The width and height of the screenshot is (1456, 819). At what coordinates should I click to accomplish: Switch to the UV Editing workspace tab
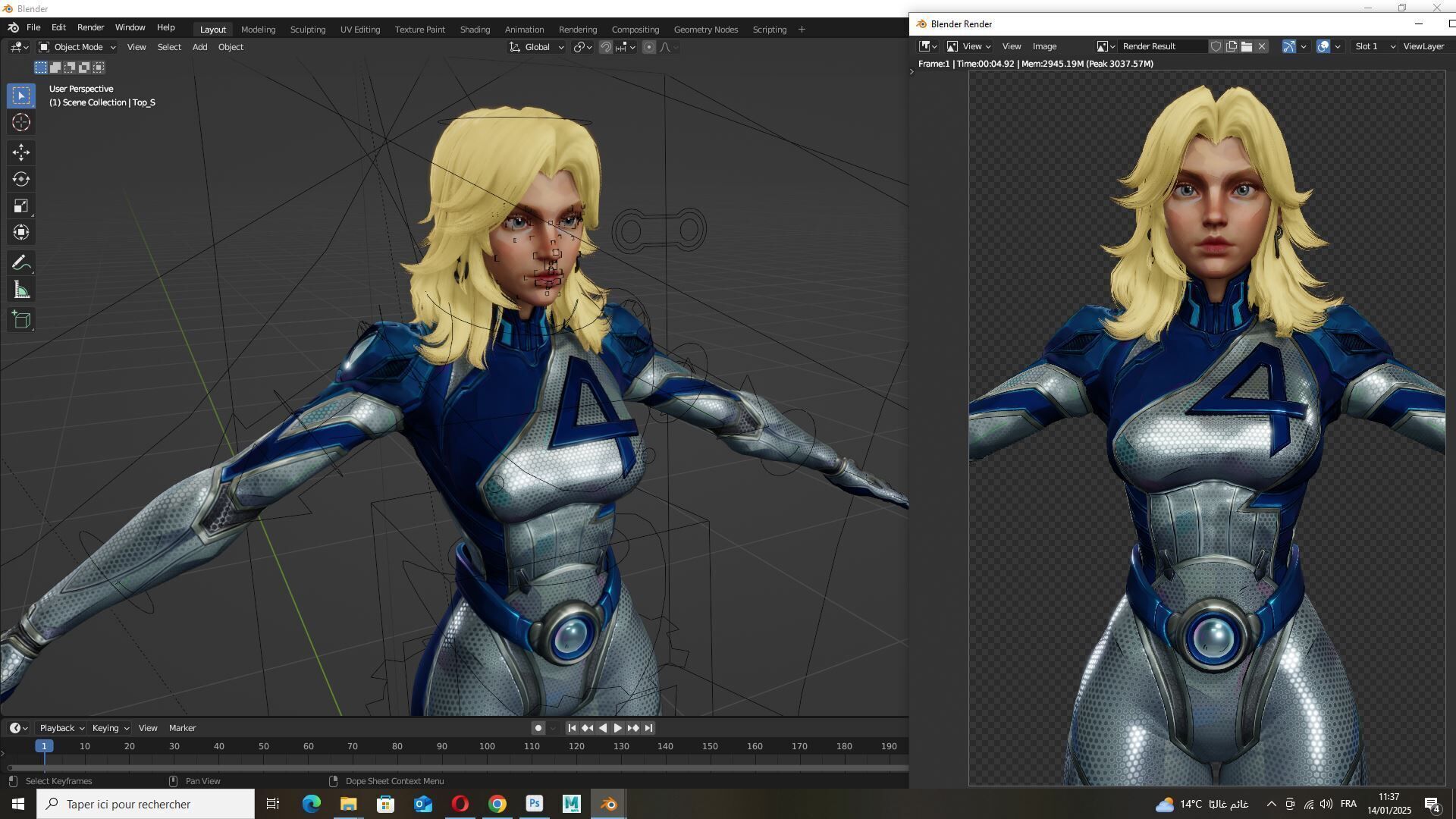[360, 30]
